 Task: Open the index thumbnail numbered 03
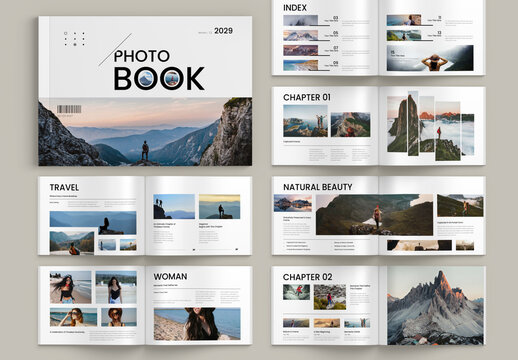(300, 20)
